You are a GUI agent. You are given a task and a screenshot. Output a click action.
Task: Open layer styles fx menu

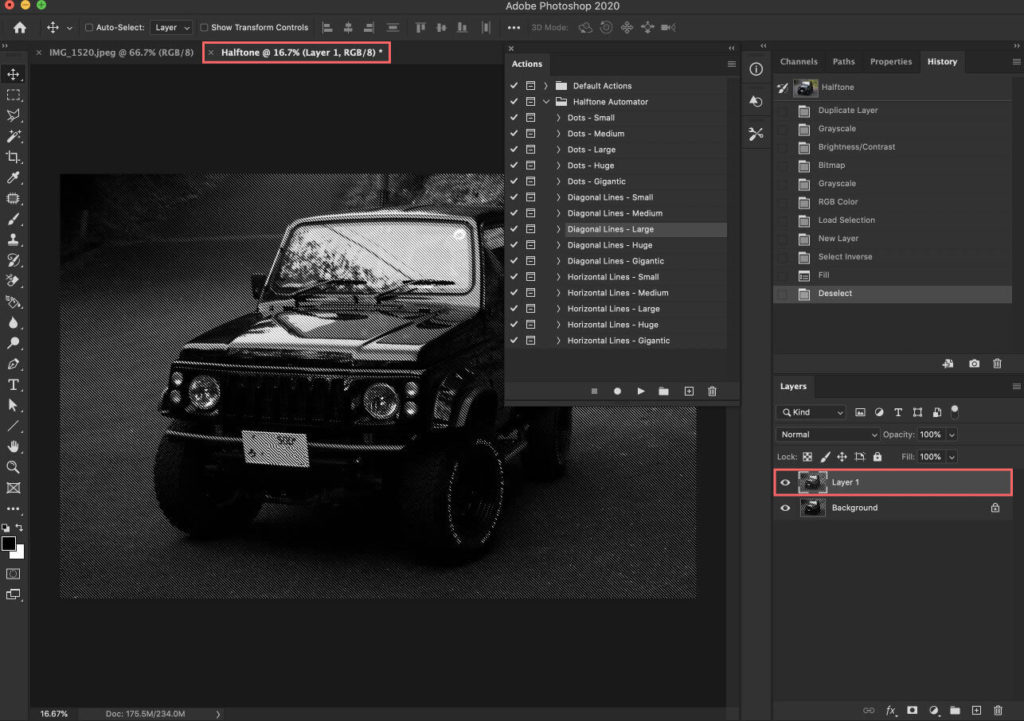[891, 710]
